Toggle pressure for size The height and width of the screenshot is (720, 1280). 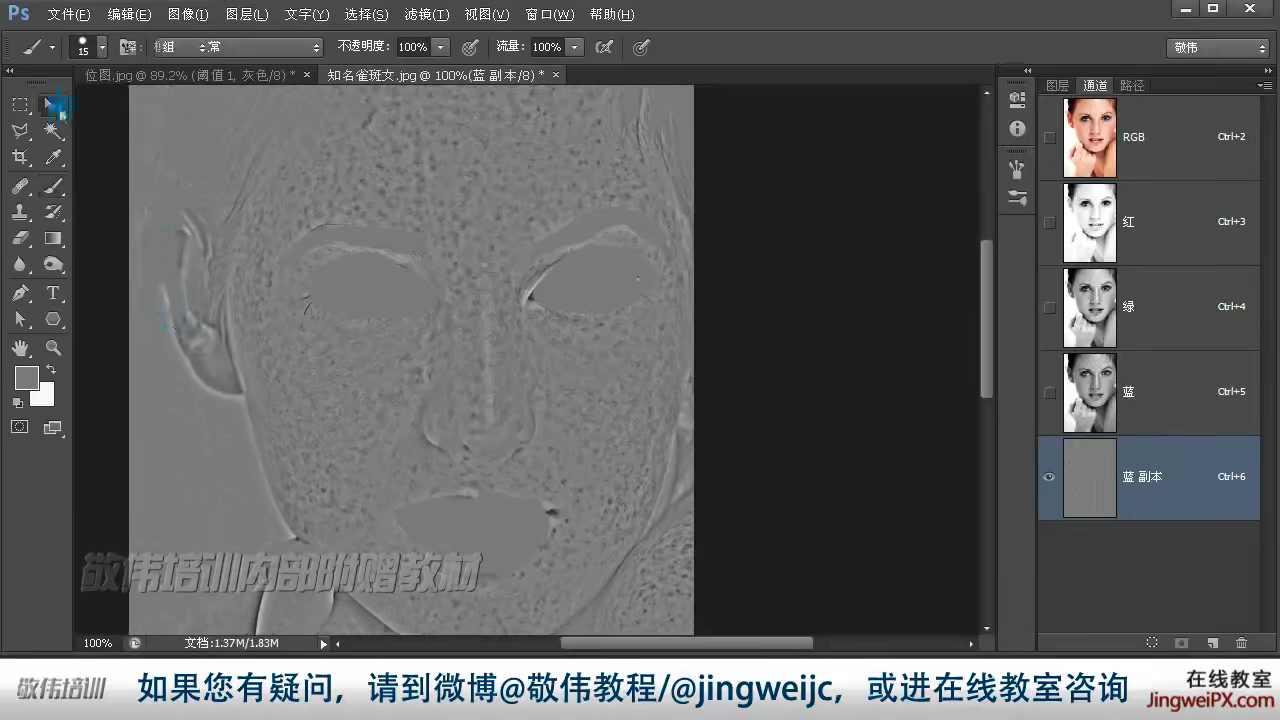tap(641, 47)
